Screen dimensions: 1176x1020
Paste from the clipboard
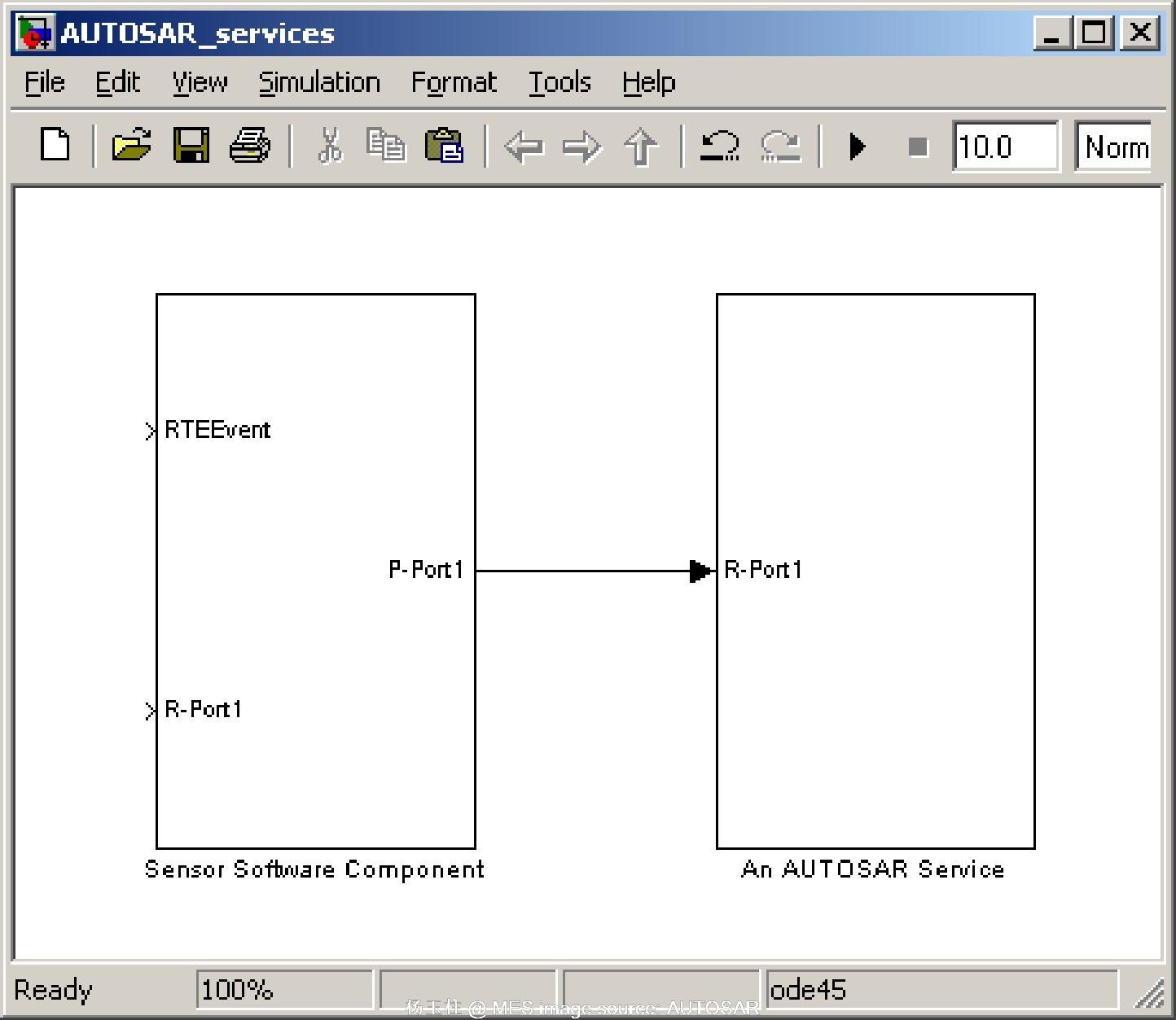pyautogui.click(x=444, y=147)
